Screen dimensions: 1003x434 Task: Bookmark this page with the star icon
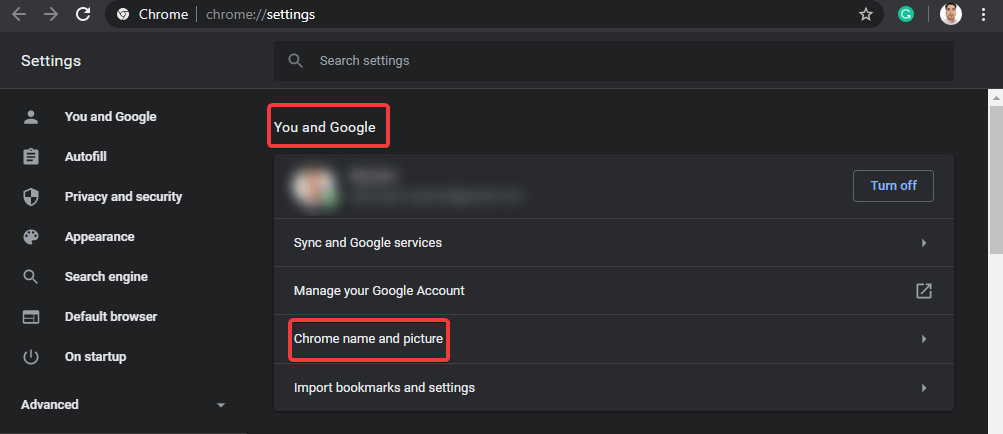866,15
